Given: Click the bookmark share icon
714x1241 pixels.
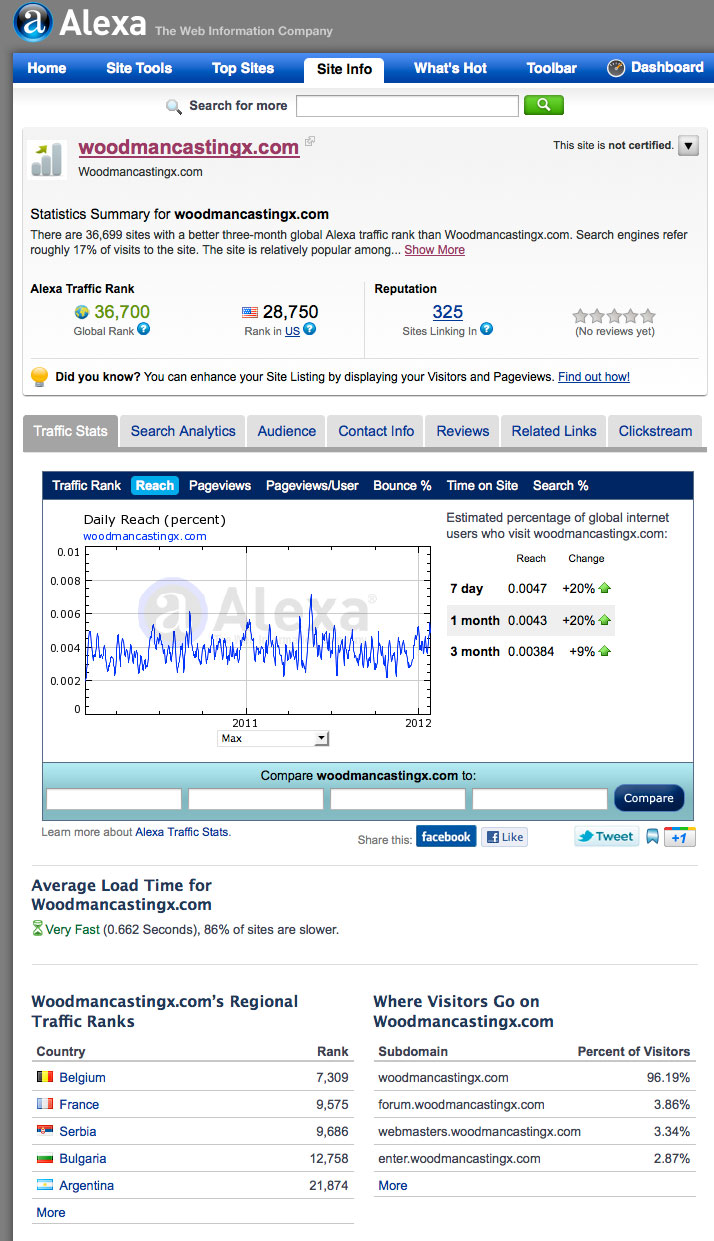Looking at the screenshot, I should coord(652,837).
